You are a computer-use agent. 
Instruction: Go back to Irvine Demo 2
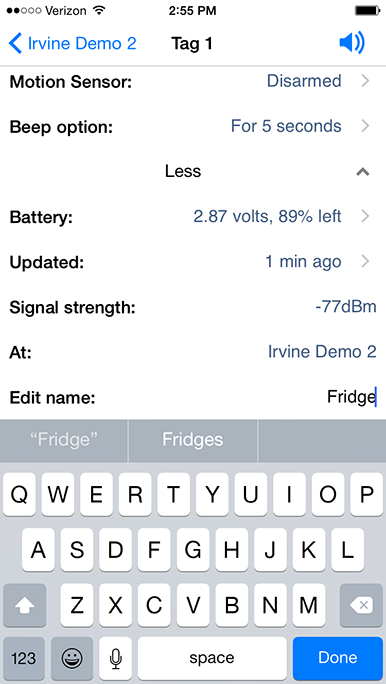[x=72, y=44]
